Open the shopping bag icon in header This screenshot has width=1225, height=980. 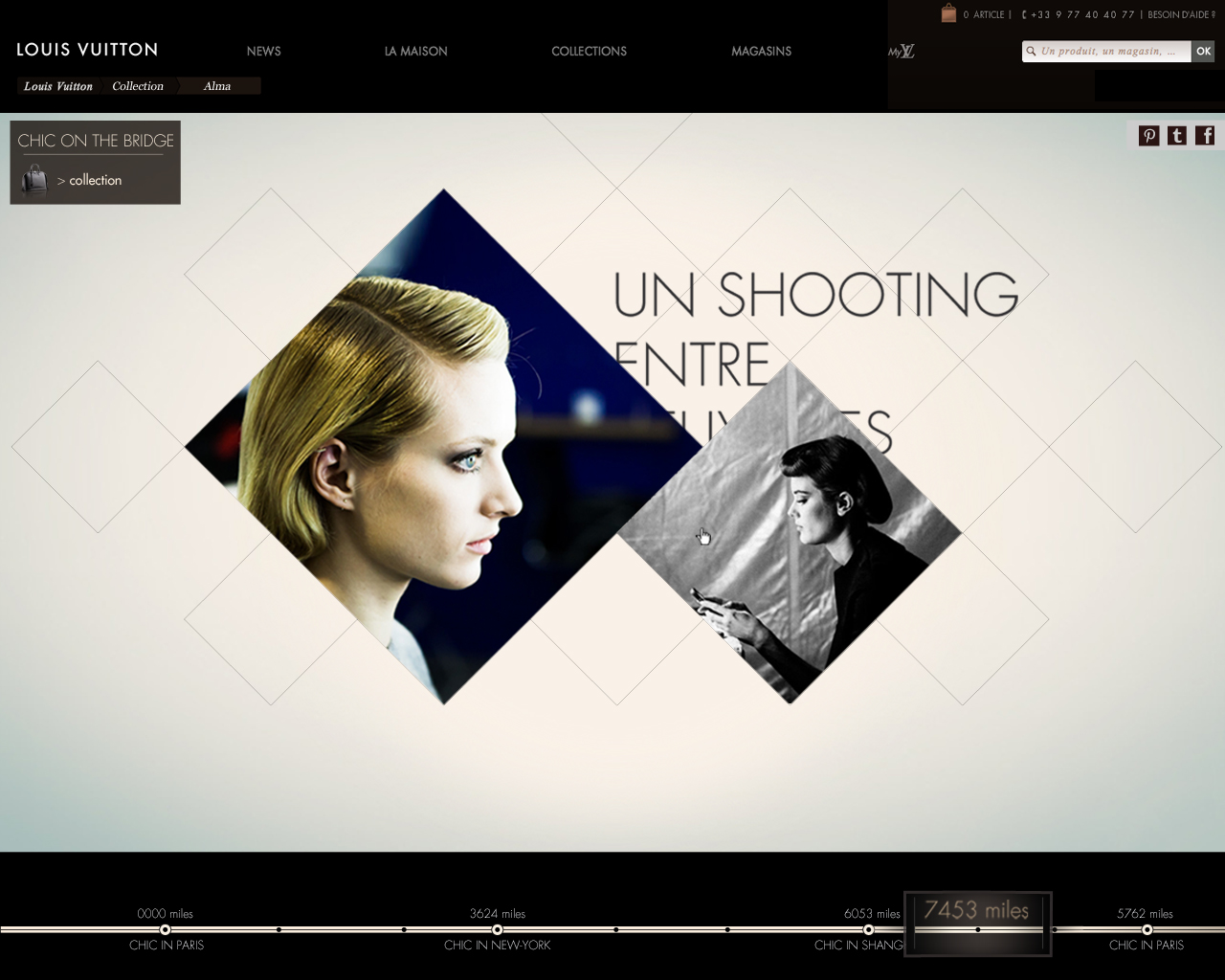click(x=948, y=13)
